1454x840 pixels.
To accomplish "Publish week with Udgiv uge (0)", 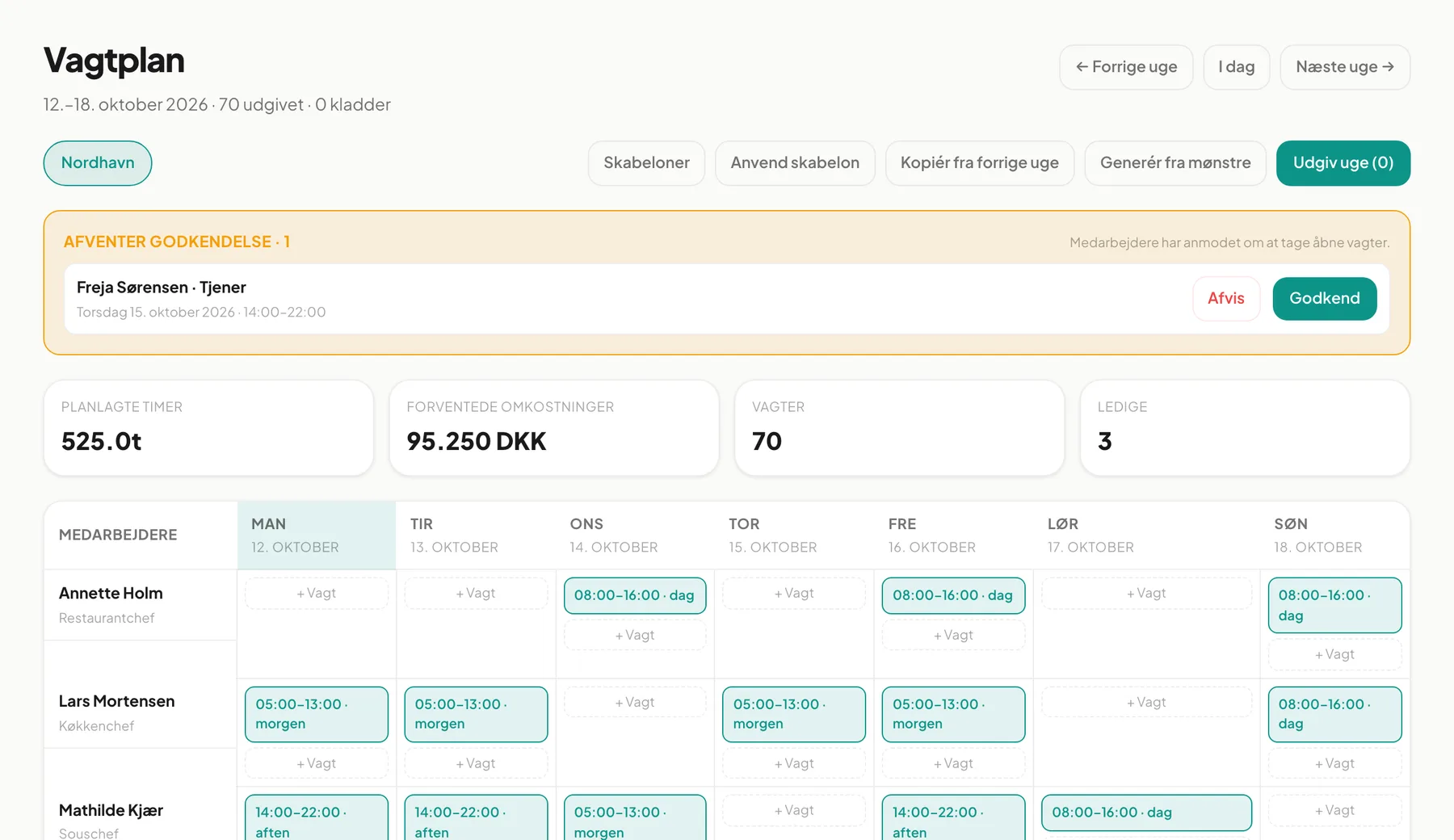I will coord(1343,163).
